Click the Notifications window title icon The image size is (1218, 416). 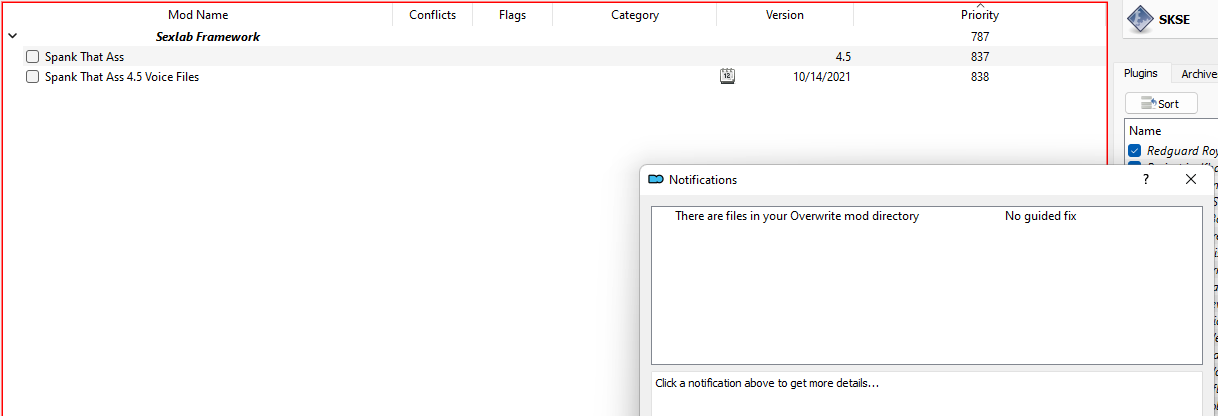pyautogui.click(x=656, y=179)
